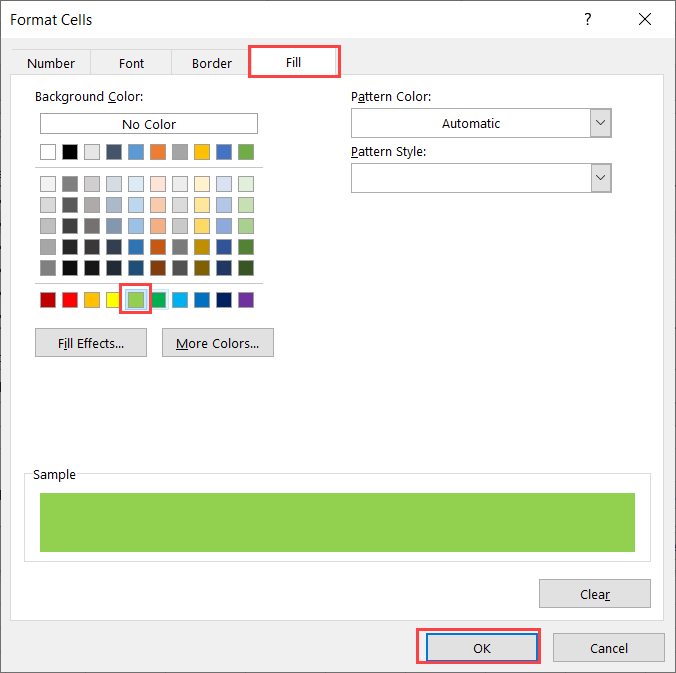Go to the Border tab
Screen dimensions: 676x673
tap(212, 63)
